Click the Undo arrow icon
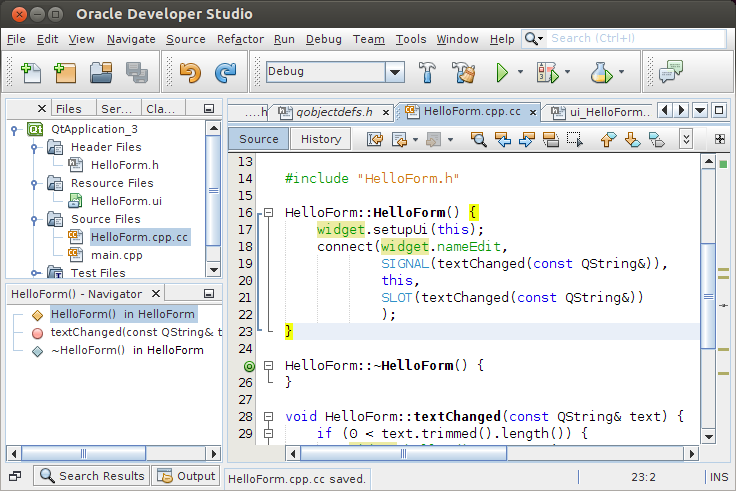 pyautogui.click(x=190, y=72)
